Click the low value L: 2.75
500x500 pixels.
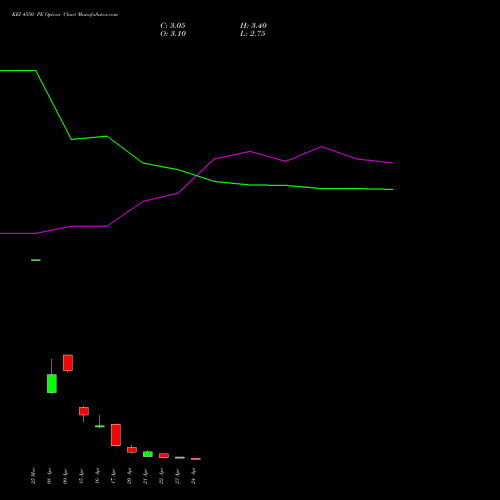tap(253, 34)
